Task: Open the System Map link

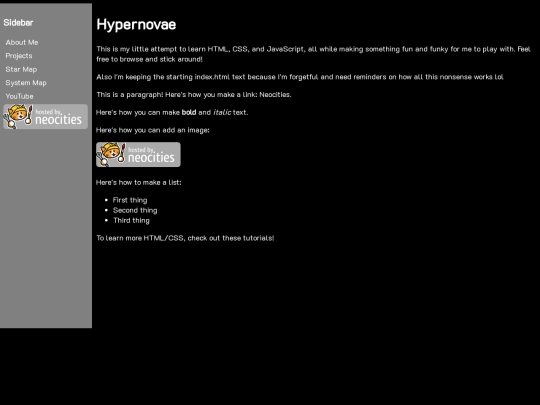Action: click(x=26, y=83)
